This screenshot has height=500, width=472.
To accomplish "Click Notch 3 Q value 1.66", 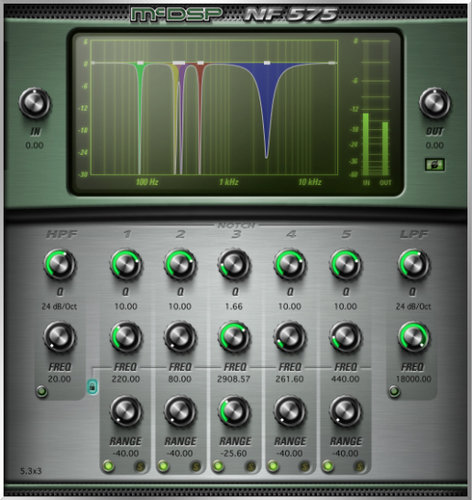I will tap(234, 306).
